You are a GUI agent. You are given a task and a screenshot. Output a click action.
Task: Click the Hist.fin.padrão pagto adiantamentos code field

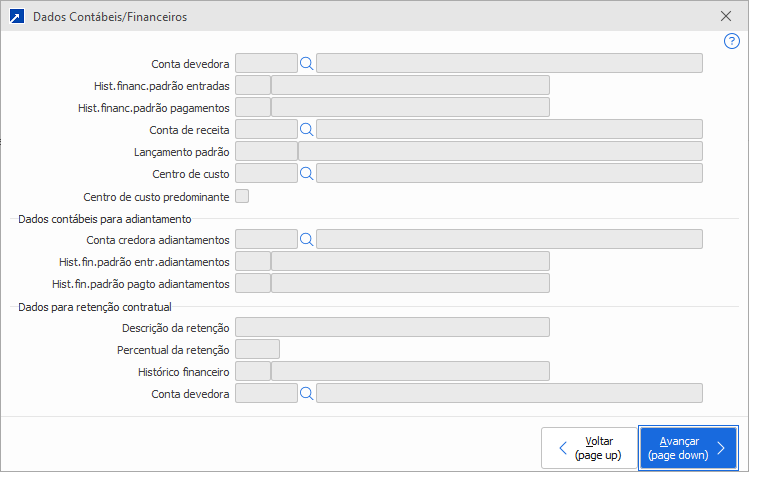click(x=252, y=283)
